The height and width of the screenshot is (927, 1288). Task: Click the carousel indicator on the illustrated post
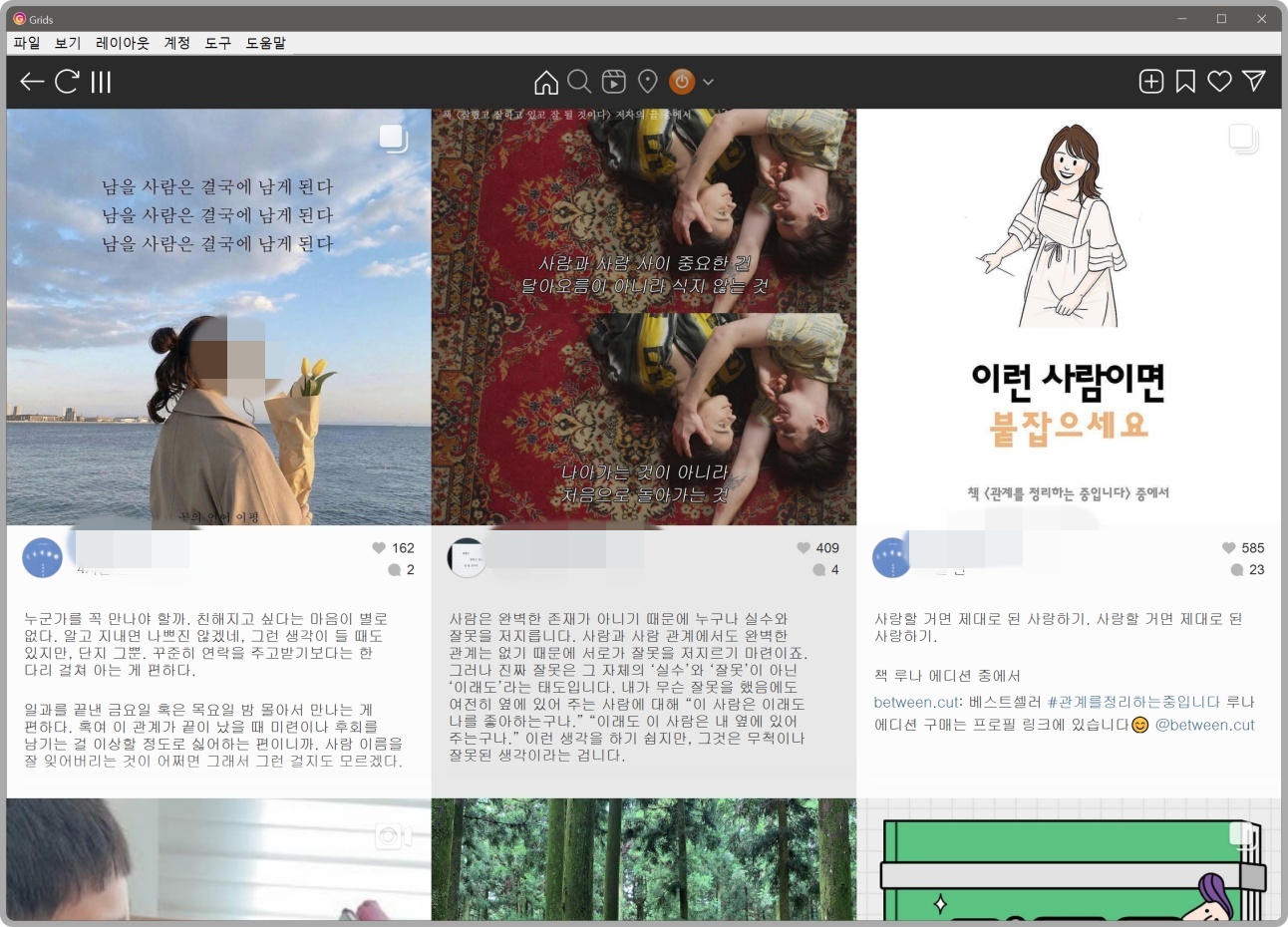point(1241,139)
